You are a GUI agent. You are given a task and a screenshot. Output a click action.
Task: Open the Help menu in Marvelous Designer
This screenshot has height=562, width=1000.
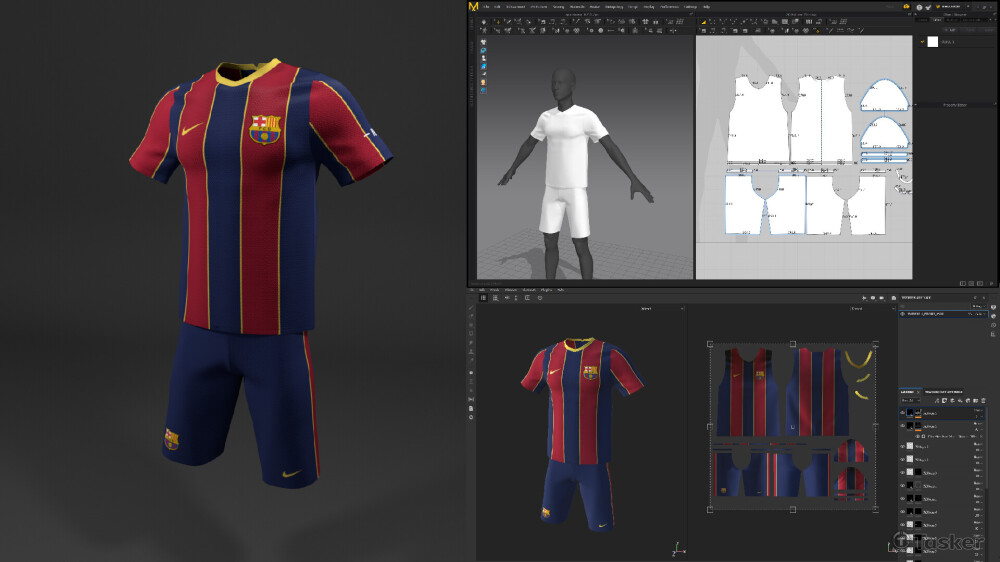[x=706, y=7]
